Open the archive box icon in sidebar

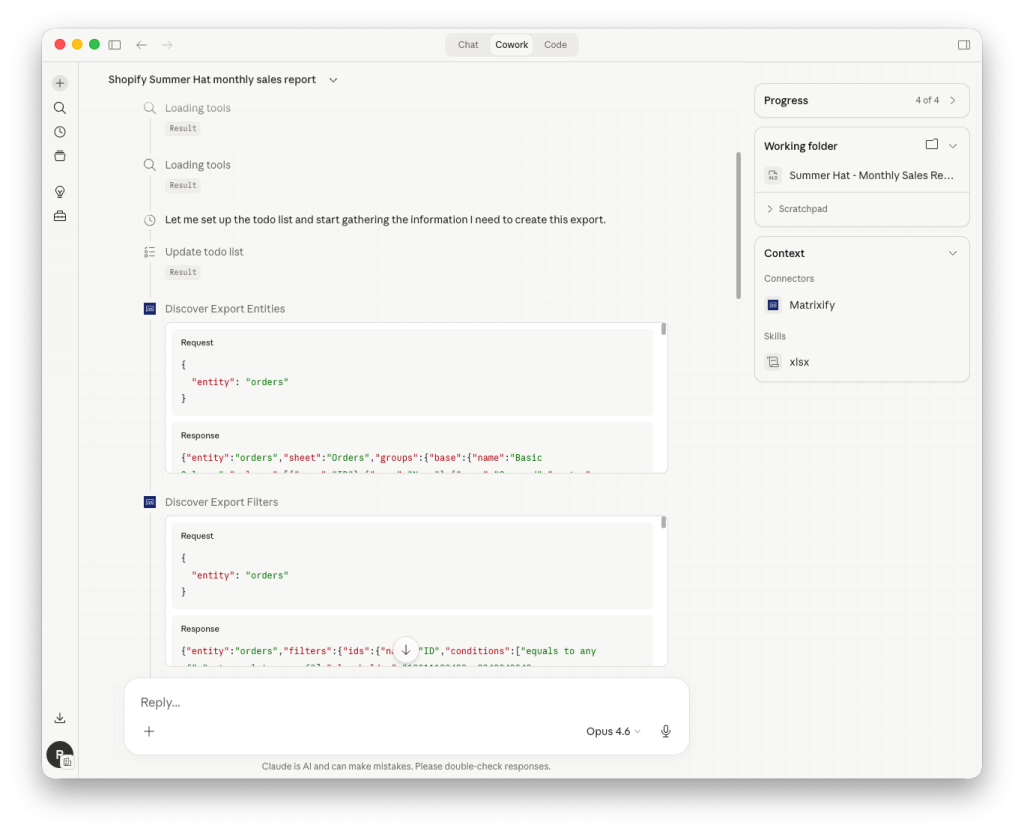tap(59, 155)
